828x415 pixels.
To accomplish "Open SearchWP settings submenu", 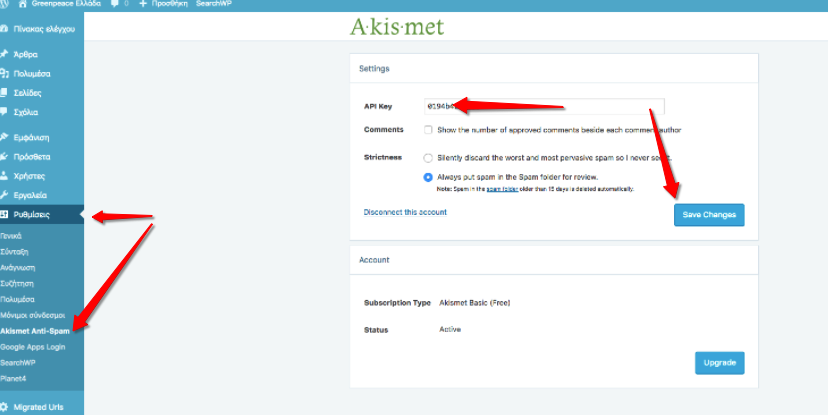I will click(x=17, y=363).
